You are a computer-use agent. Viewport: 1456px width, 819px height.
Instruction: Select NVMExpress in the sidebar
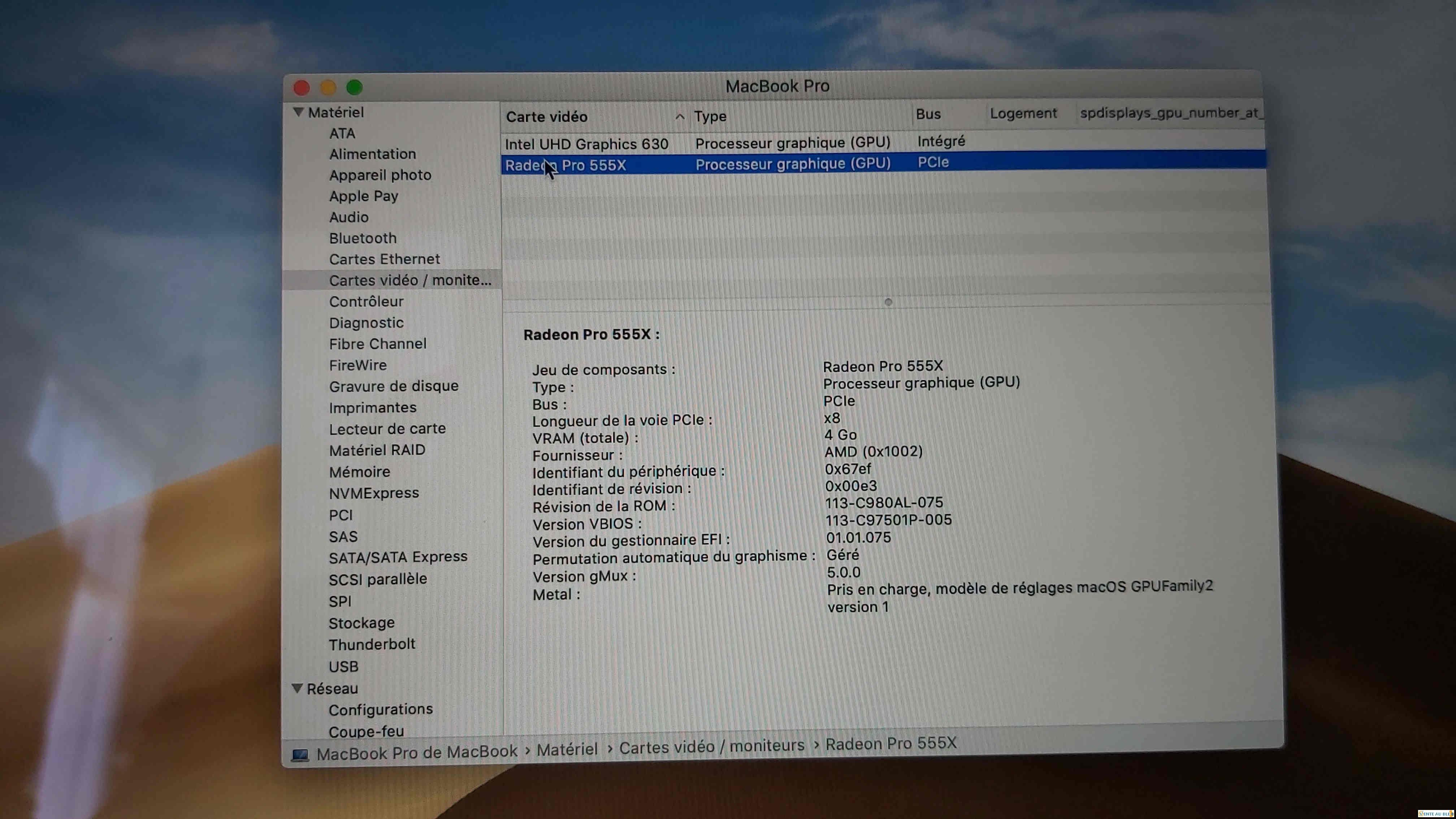coord(374,493)
